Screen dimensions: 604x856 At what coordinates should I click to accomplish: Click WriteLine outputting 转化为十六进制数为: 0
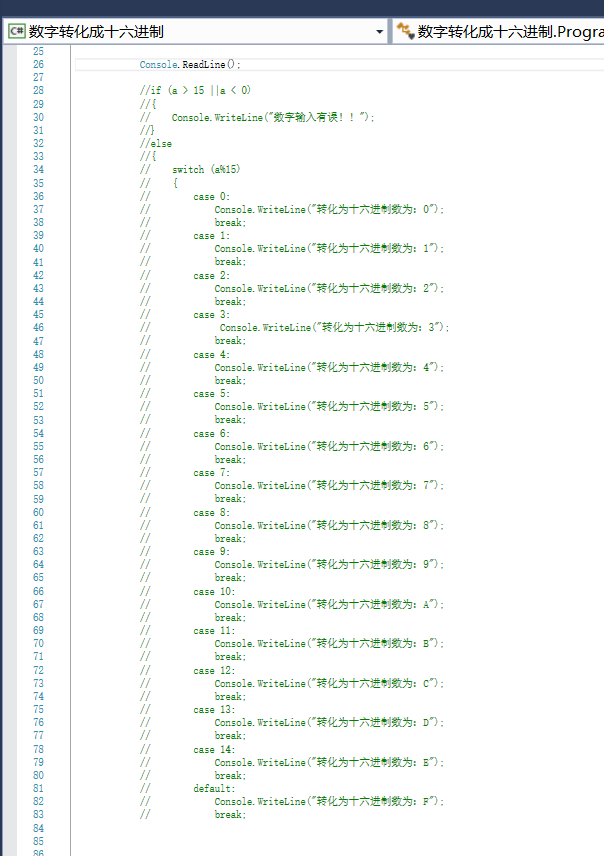click(329, 210)
